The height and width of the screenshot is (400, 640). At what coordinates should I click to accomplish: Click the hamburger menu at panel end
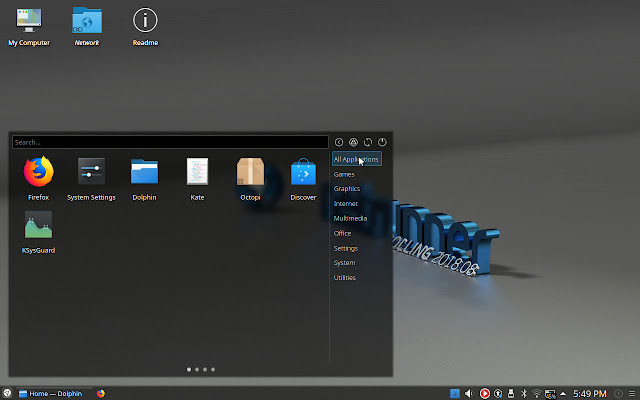click(632, 393)
